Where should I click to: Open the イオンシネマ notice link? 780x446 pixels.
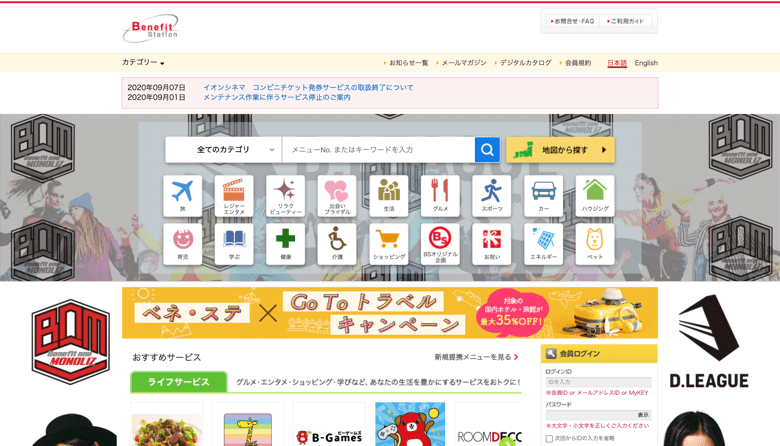tap(308, 88)
